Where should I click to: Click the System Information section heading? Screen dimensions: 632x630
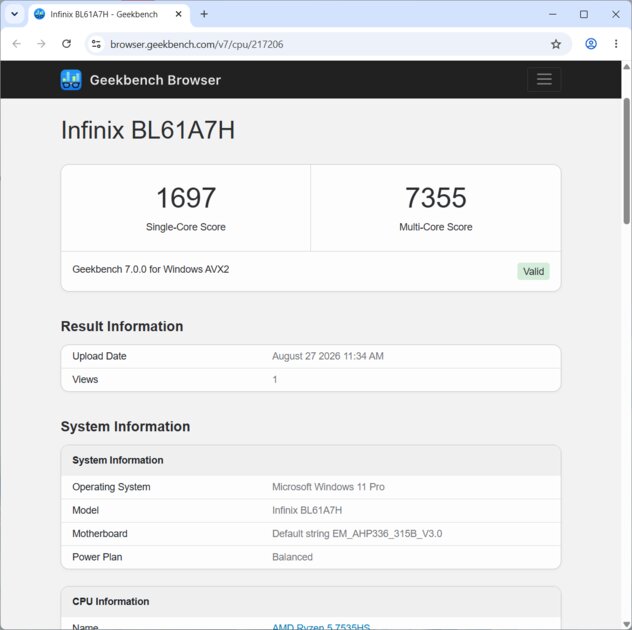[125, 426]
